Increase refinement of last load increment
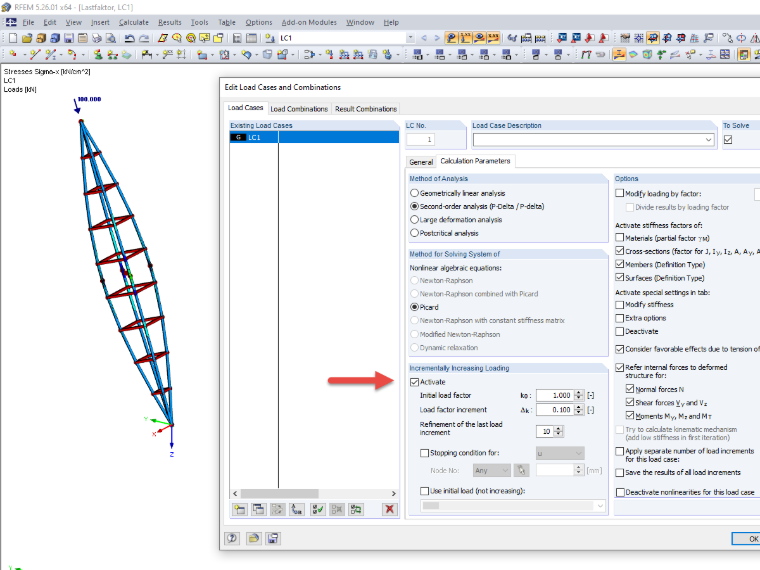Screen dimensions: 760x570 tap(559, 428)
